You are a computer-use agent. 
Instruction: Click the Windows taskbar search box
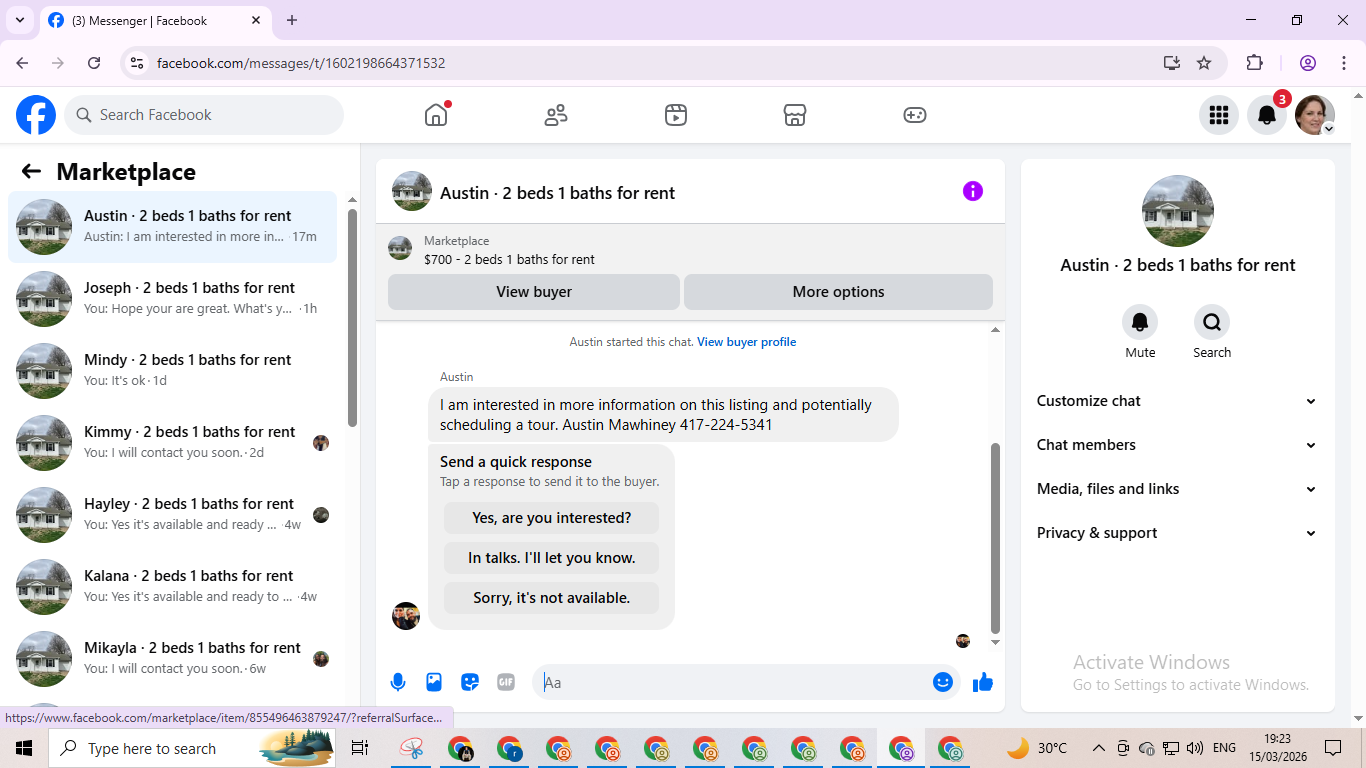click(x=192, y=748)
